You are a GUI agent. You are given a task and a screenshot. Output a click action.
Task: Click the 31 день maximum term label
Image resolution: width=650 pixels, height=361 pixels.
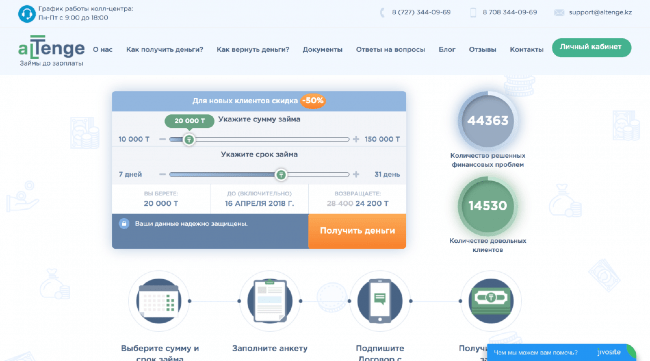pos(387,174)
